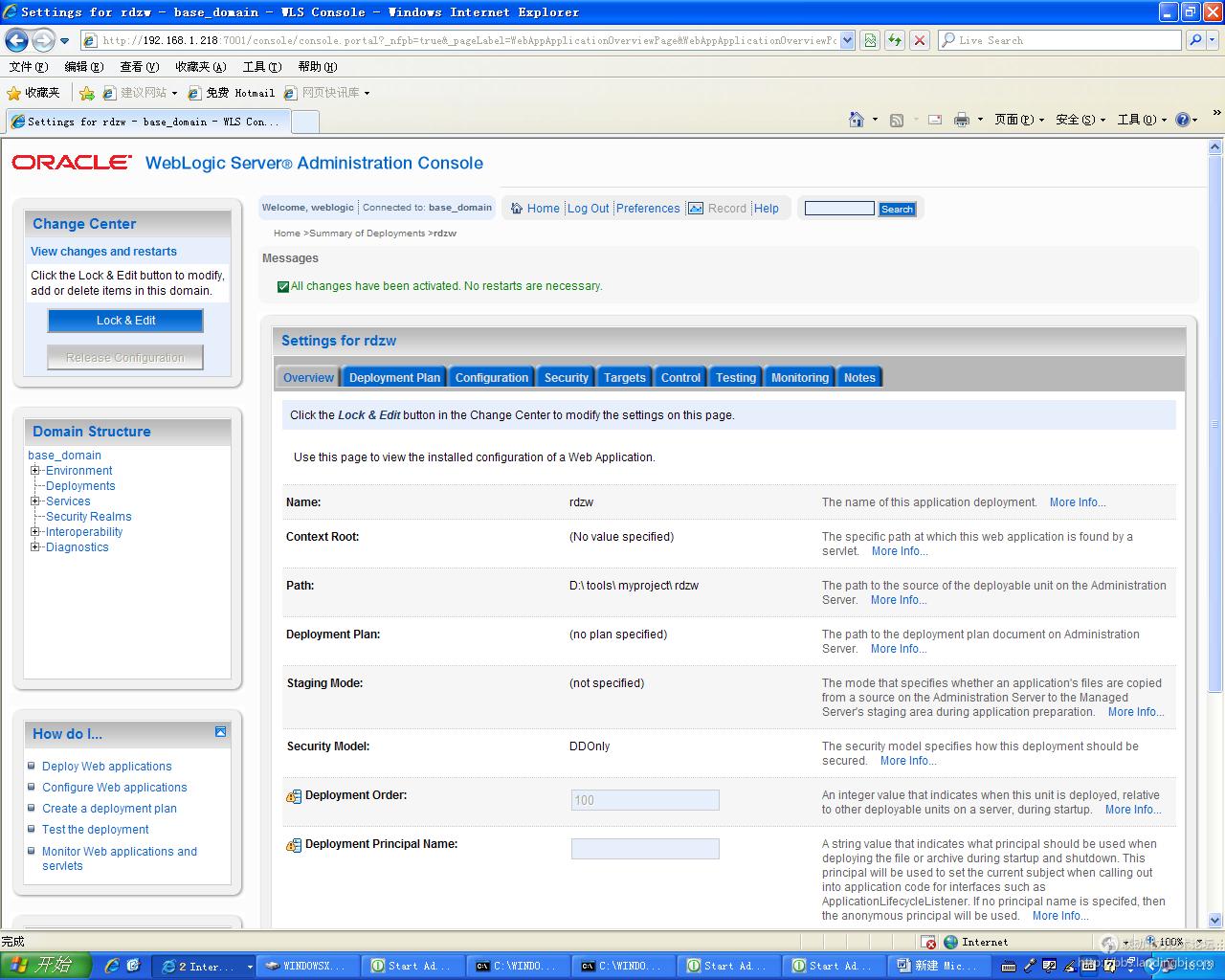Click the browser Refresh icon
This screenshot has height=980, width=1225.
click(x=894, y=40)
